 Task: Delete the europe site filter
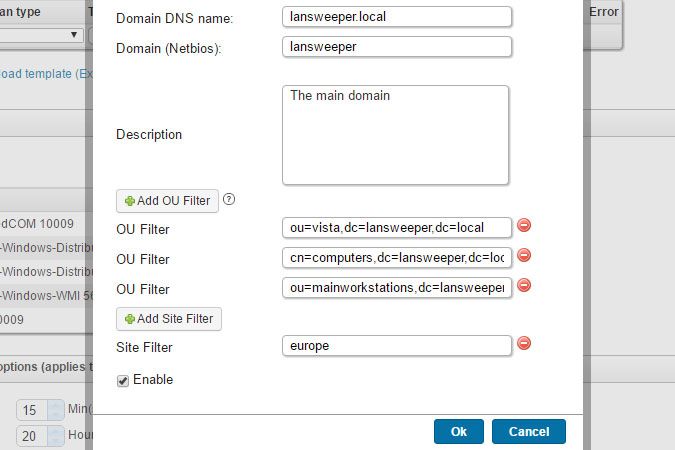(524, 344)
